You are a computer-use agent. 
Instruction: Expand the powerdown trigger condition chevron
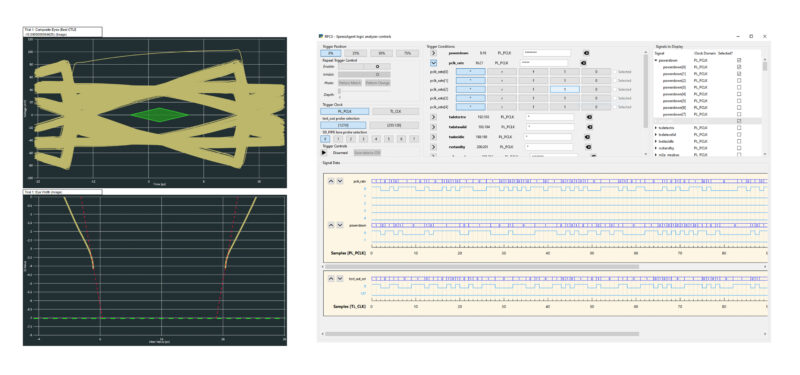pyautogui.click(x=434, y=53)
